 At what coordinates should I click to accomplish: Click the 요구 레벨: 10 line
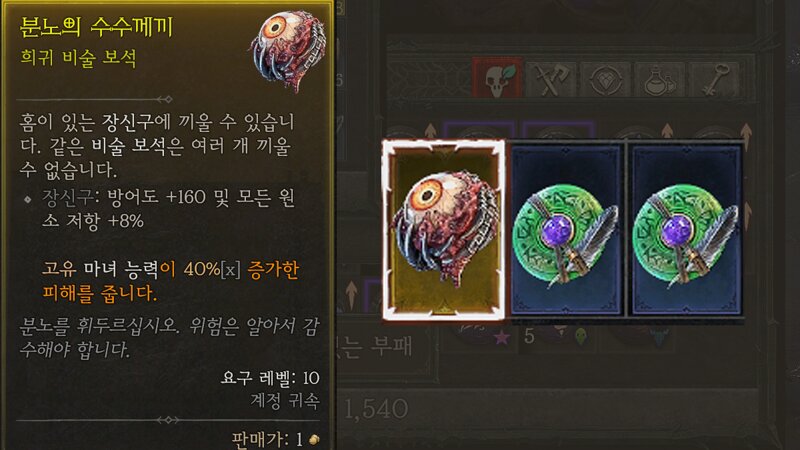pos(270,378)
